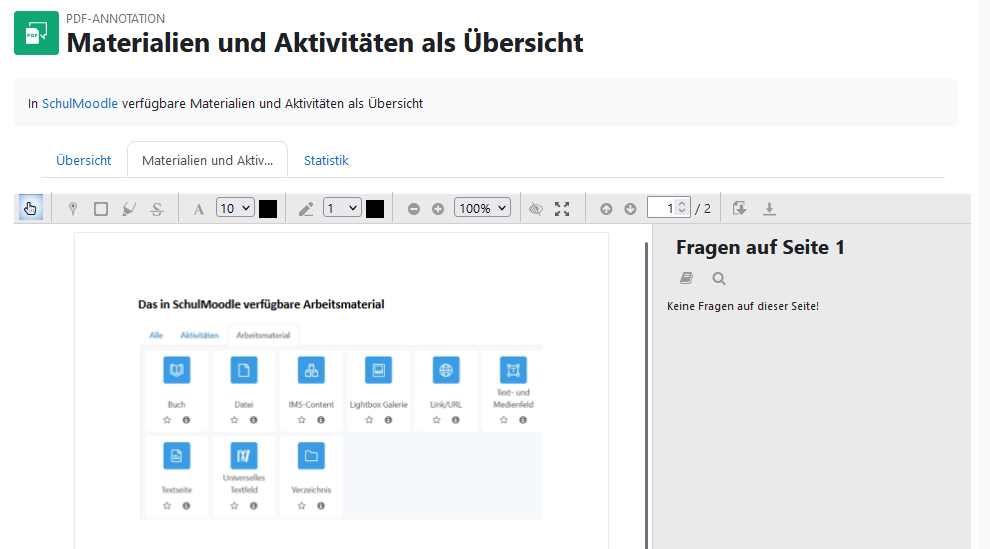Click 'Keine Fragen auf dieser Seite!' text
990x549 pixels.
pos(742,306)
